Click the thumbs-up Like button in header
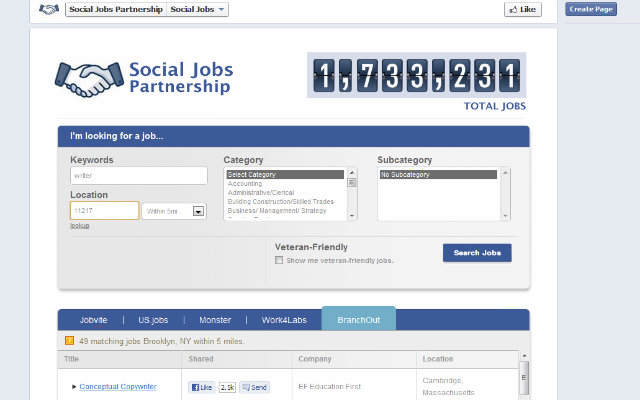The height and width of the screenshot is (400, 640). (x=522, y=9)
